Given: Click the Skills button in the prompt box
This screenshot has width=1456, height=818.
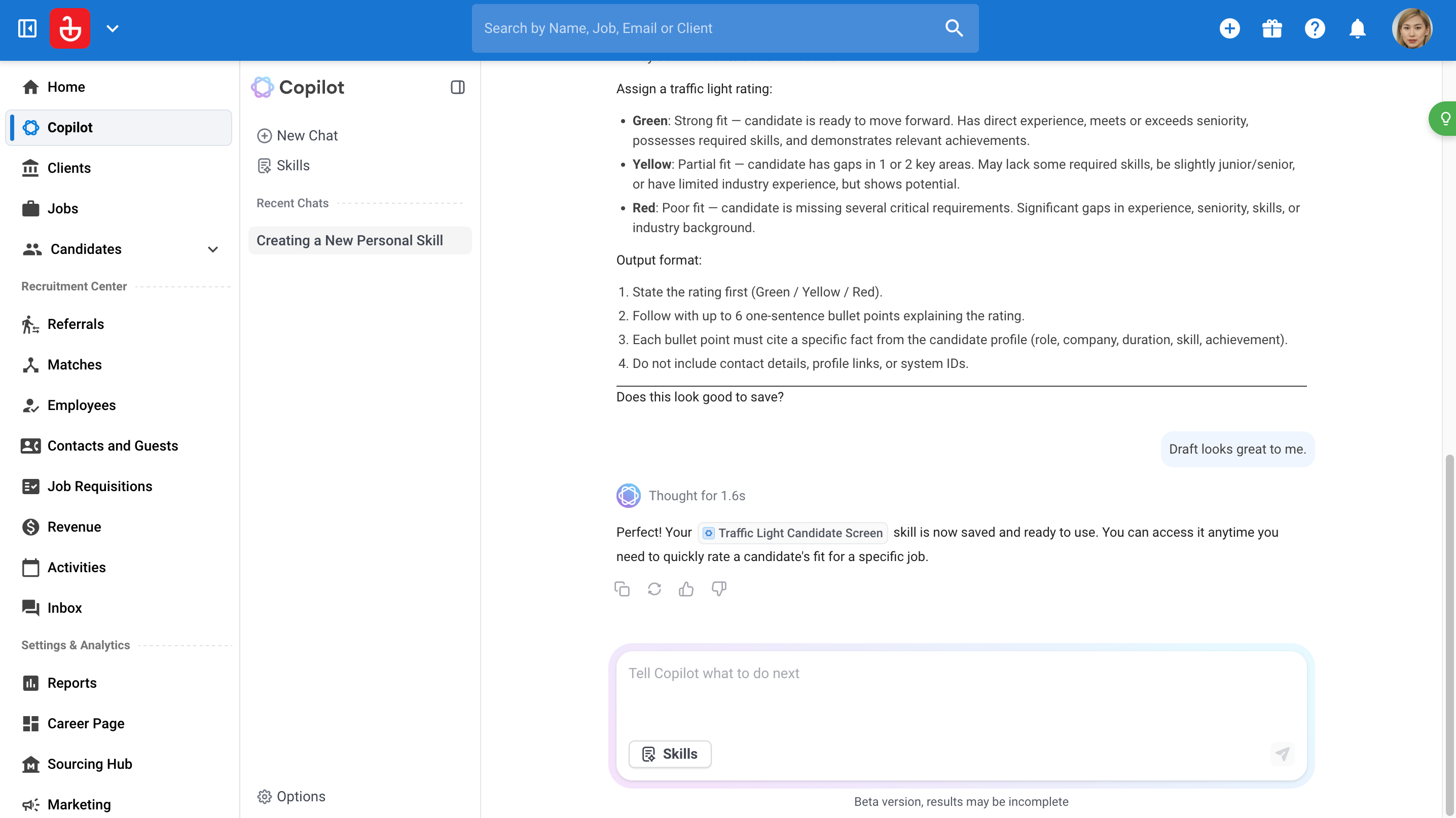Looking at the screenshot, I should (670, 754).
